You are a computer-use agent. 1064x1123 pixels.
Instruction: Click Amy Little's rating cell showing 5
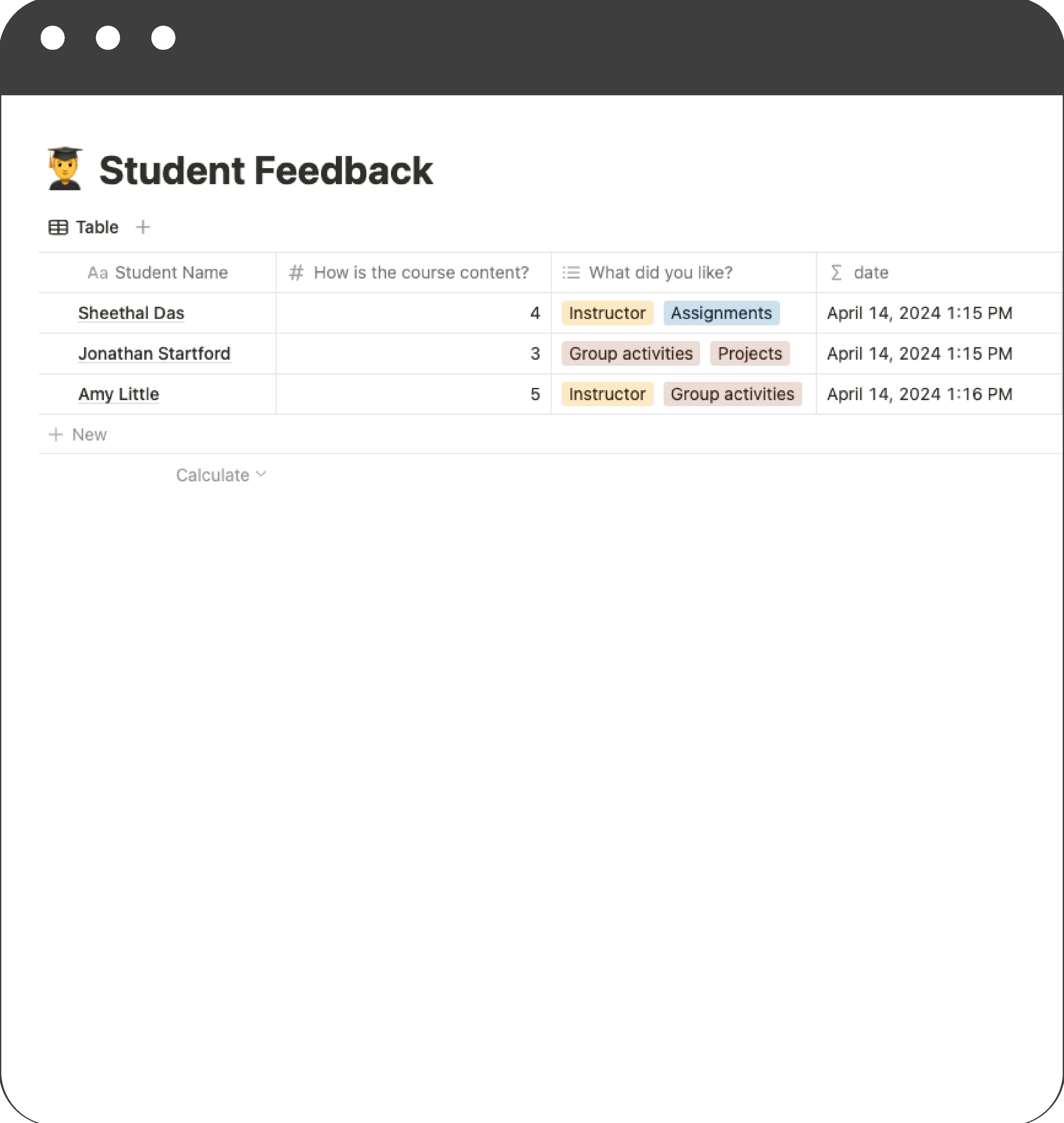pyautogui.click(x=413, y=394)
